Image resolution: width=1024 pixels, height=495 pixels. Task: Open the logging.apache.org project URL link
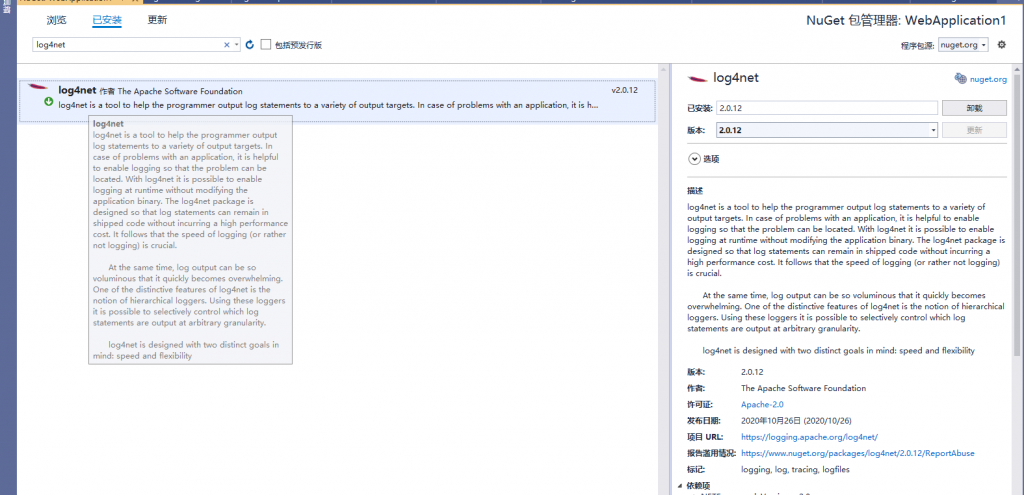(x=809, y=437)
